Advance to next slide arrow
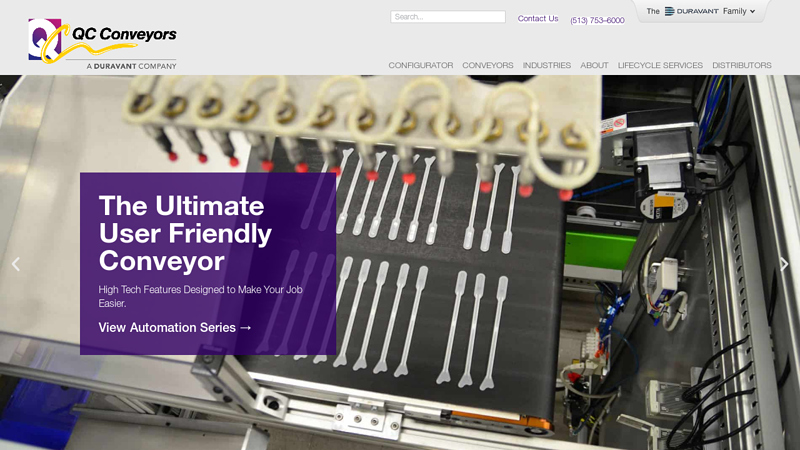 pyautogui.click(x=784, y=264)
